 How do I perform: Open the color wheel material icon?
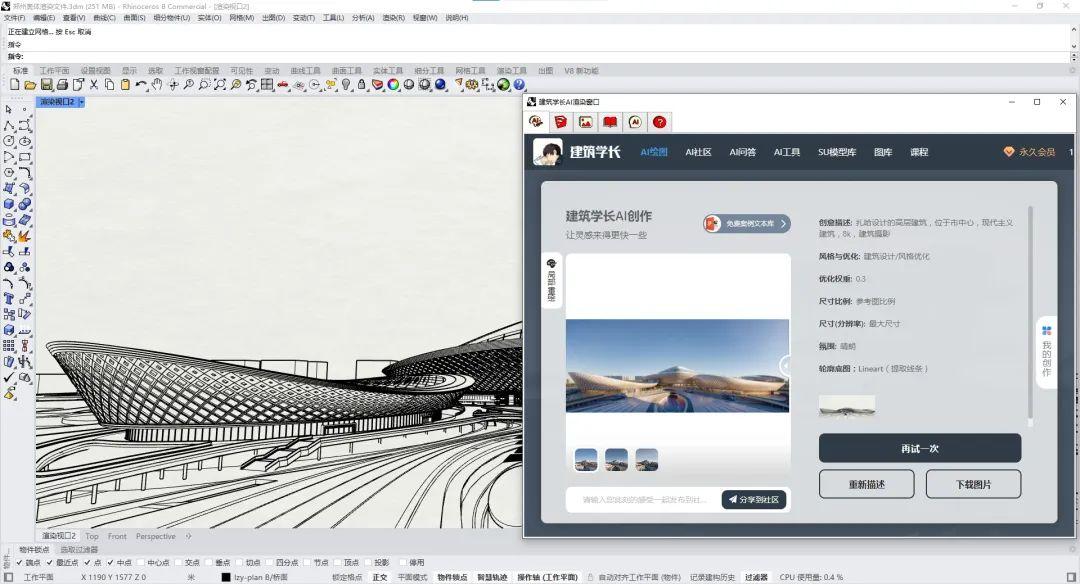[393, 85]
